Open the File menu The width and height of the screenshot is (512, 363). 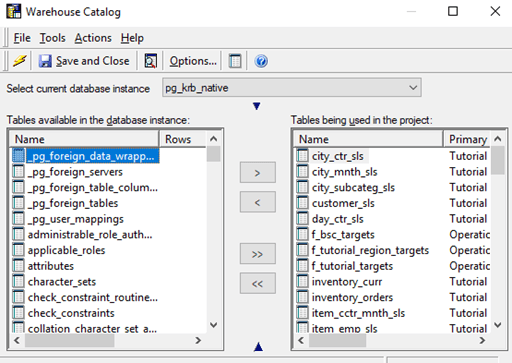tap(22, 38)
